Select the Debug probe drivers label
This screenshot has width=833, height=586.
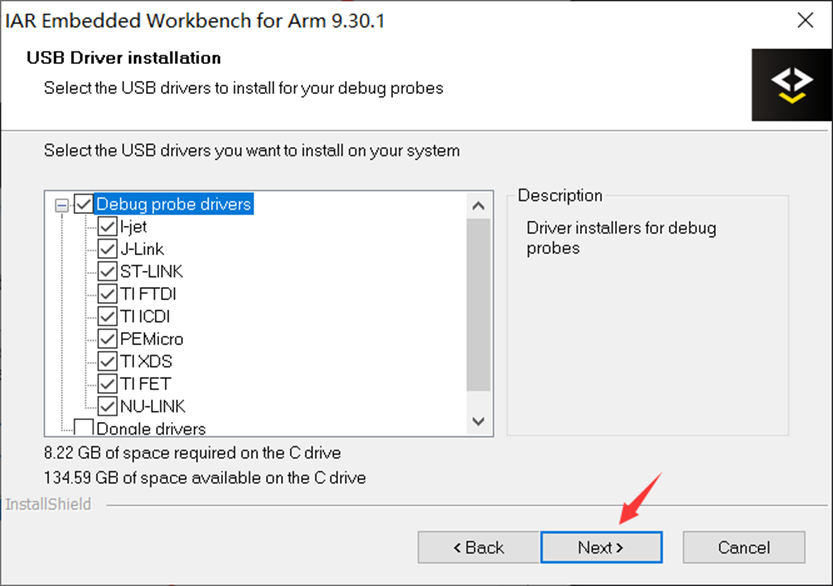(x=173, y=204)
